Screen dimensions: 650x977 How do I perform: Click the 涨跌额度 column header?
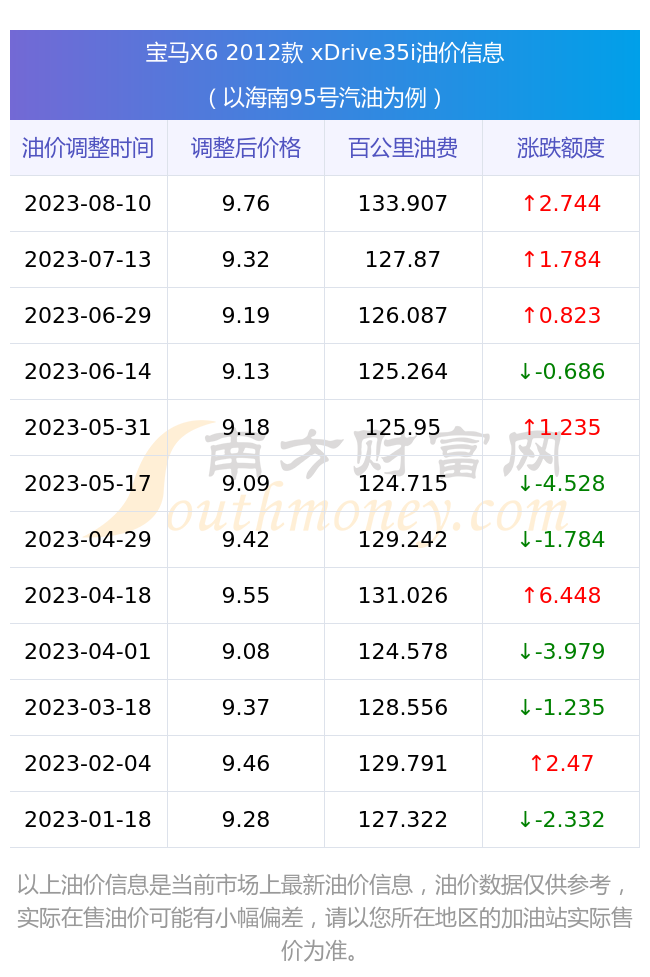tap(561, 148)
